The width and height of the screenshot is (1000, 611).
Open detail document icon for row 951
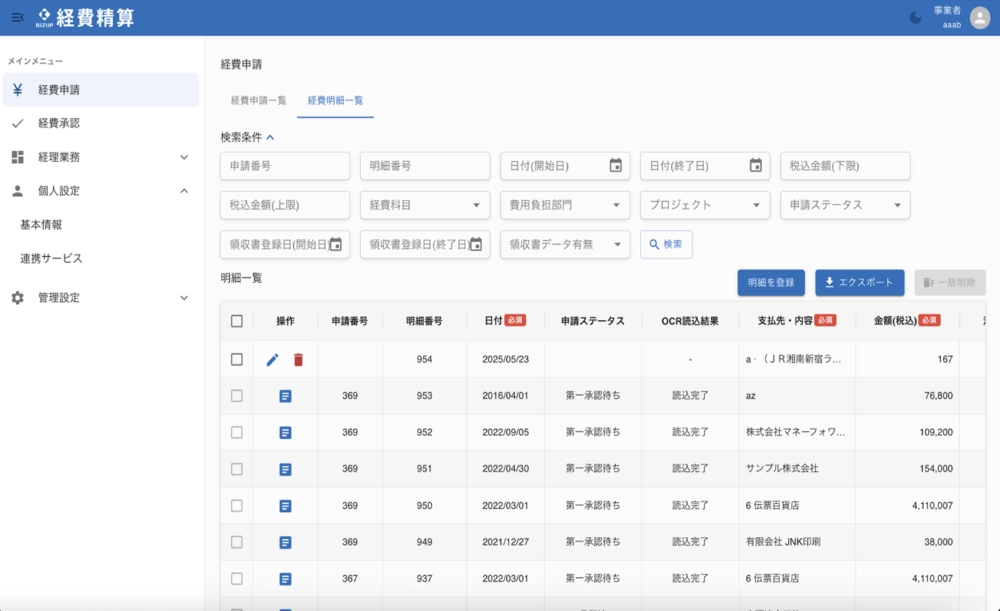click(x=285, y=469)
